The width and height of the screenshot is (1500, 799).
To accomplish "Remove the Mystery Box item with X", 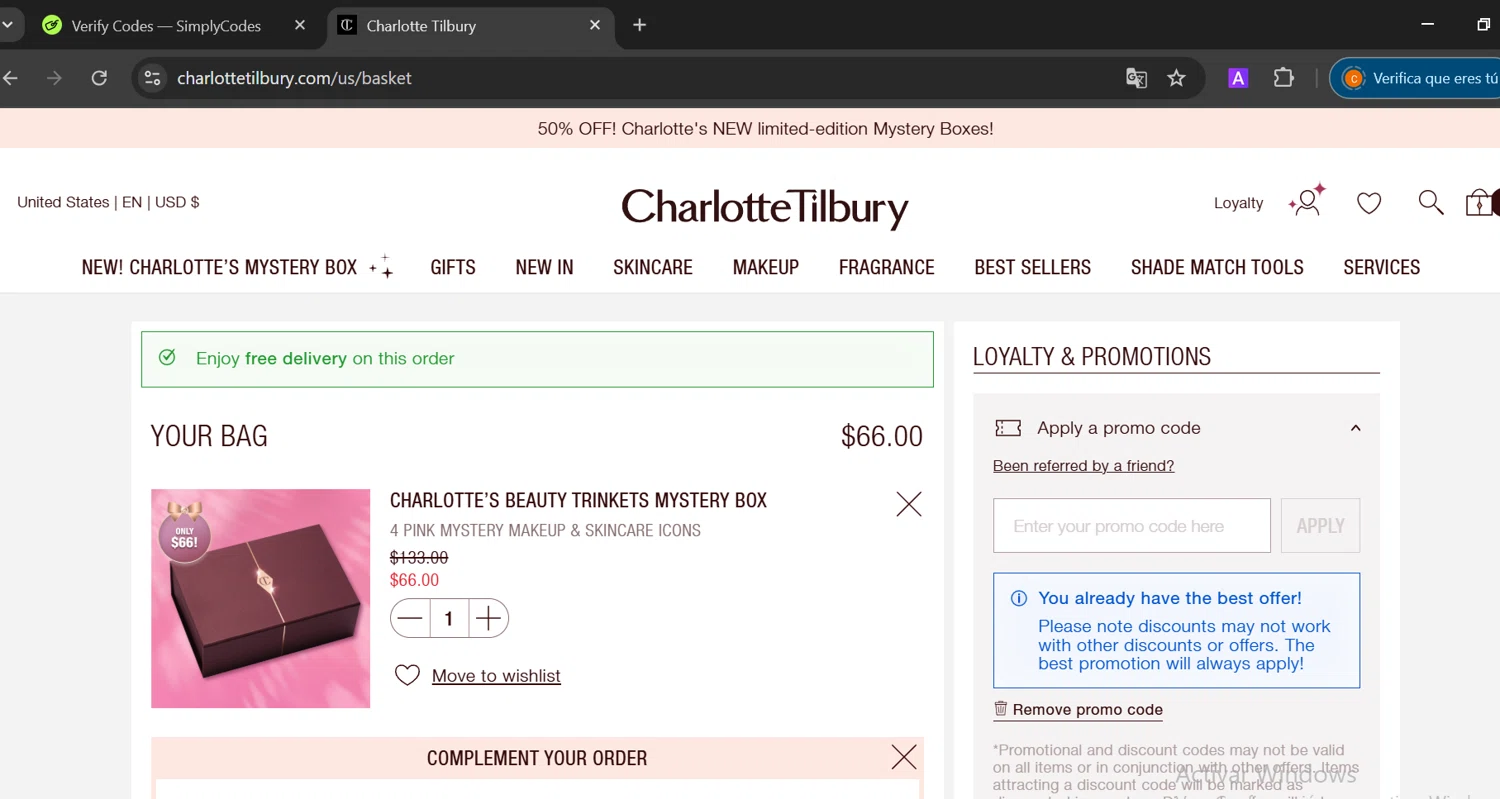I will (909, 504).
